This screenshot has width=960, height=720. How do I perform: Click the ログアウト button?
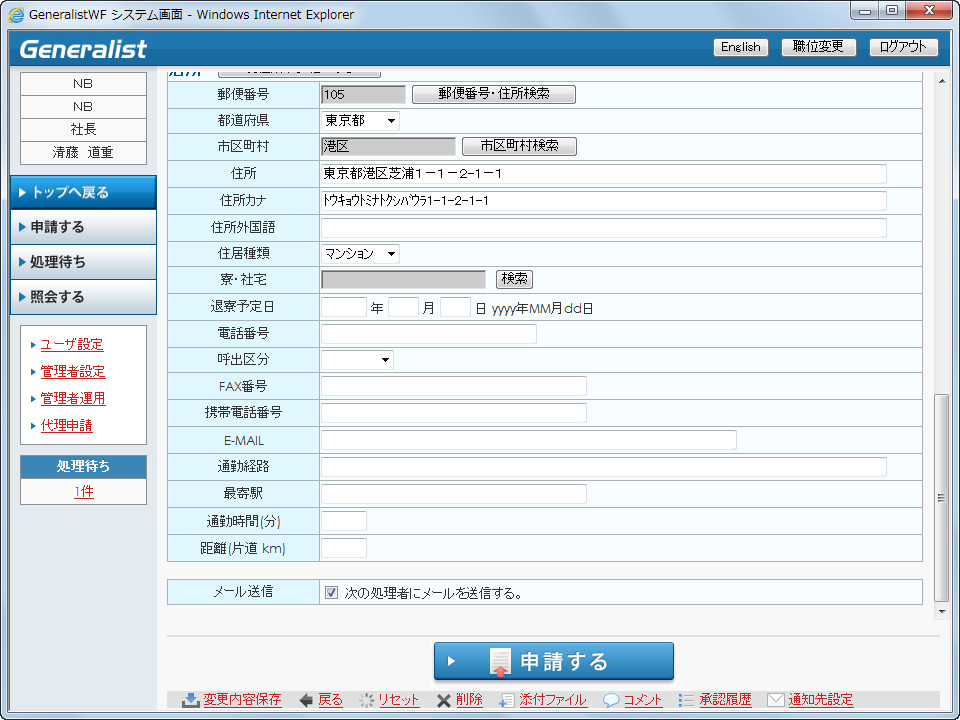pyautogui.click(x=904, y=47)
